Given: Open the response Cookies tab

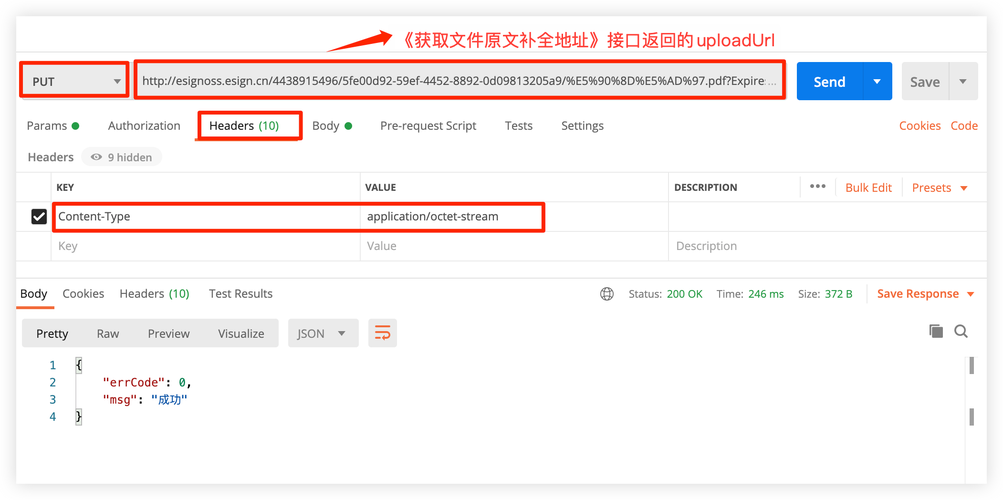Looking at the screenshot, I should pyautogui.click(x=83, y=293).
